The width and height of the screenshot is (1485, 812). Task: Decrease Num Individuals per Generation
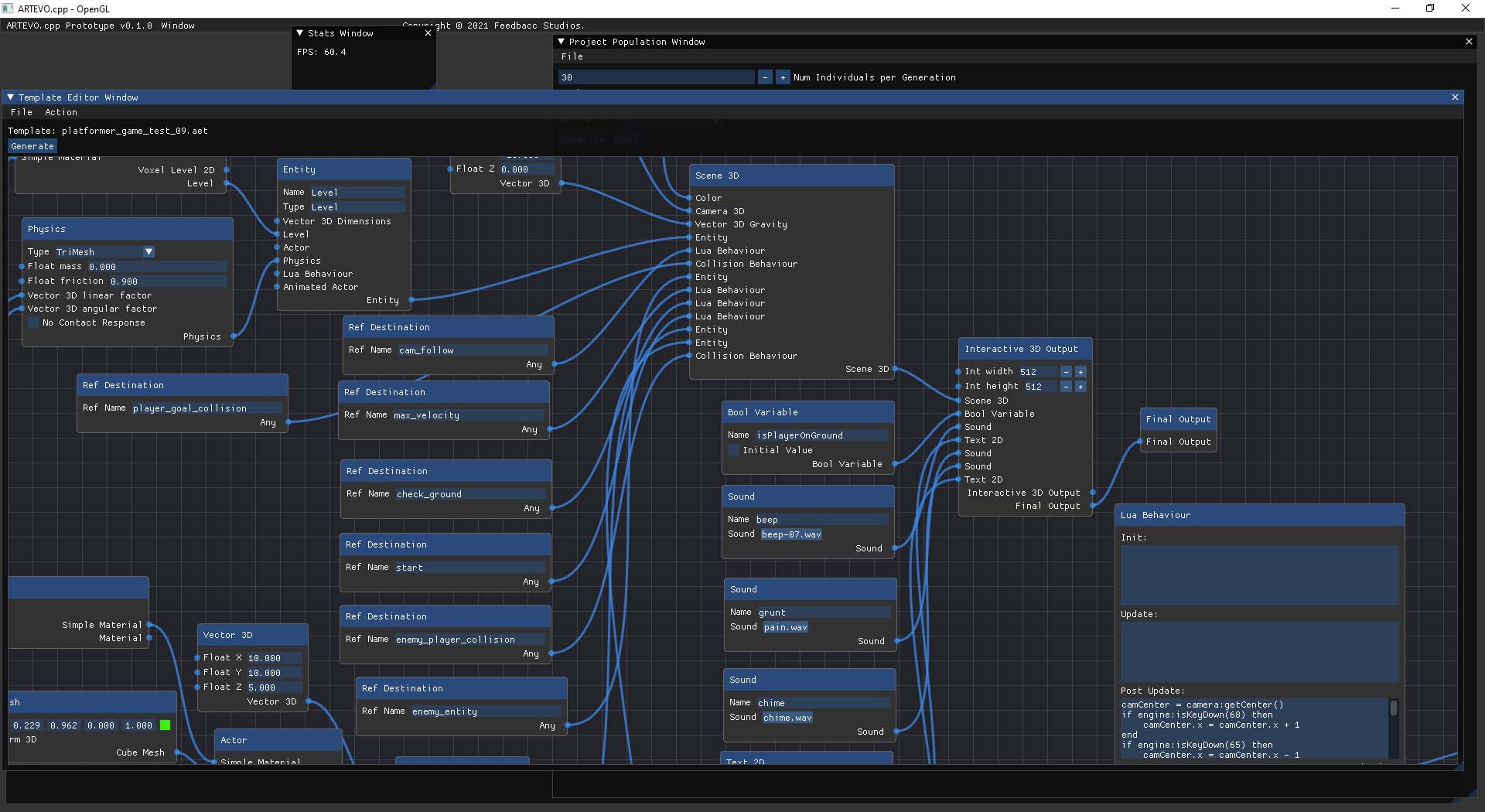click(765, 77)
